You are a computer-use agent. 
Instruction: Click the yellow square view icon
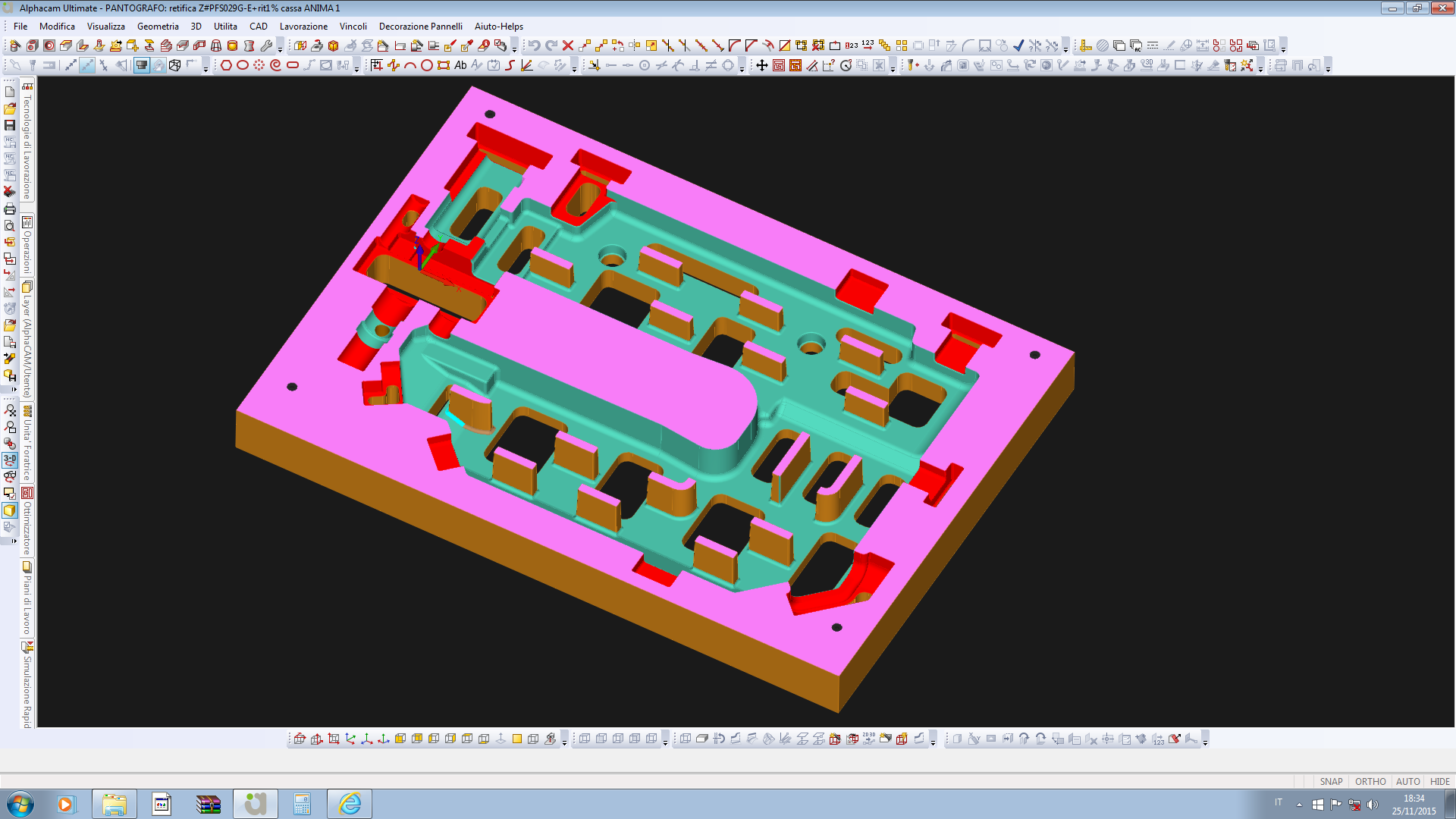tap(517, 739)
